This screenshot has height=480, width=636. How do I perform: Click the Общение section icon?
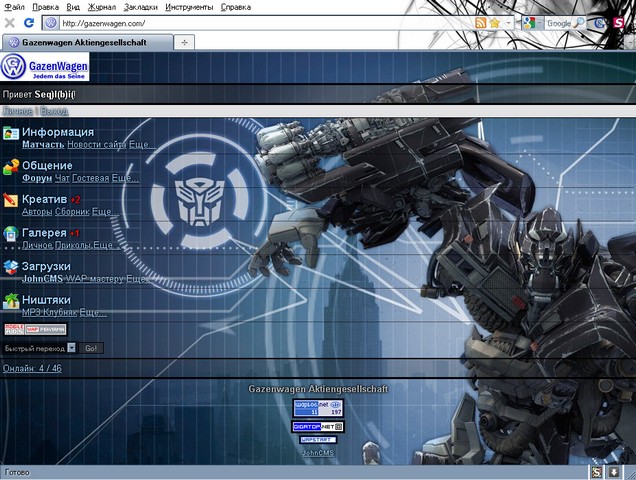click(x=11, y=167)
